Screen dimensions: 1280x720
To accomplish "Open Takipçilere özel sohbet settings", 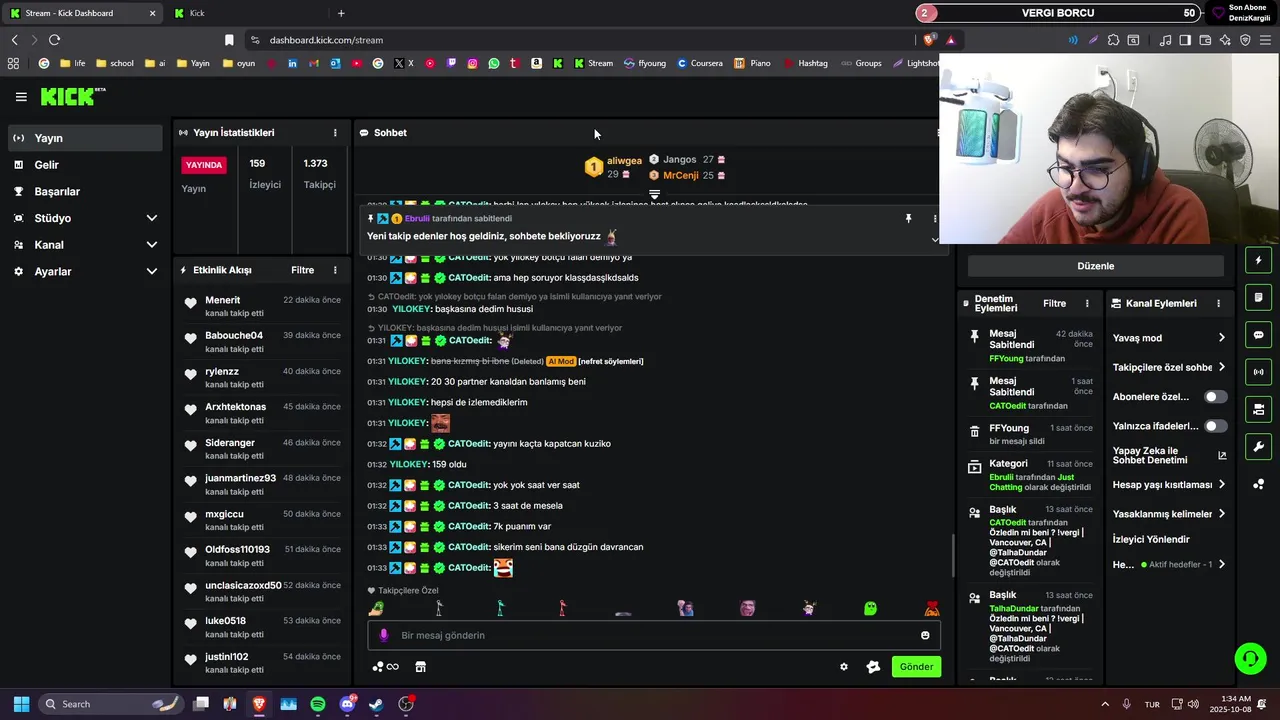I will [x=1169, y=367].
